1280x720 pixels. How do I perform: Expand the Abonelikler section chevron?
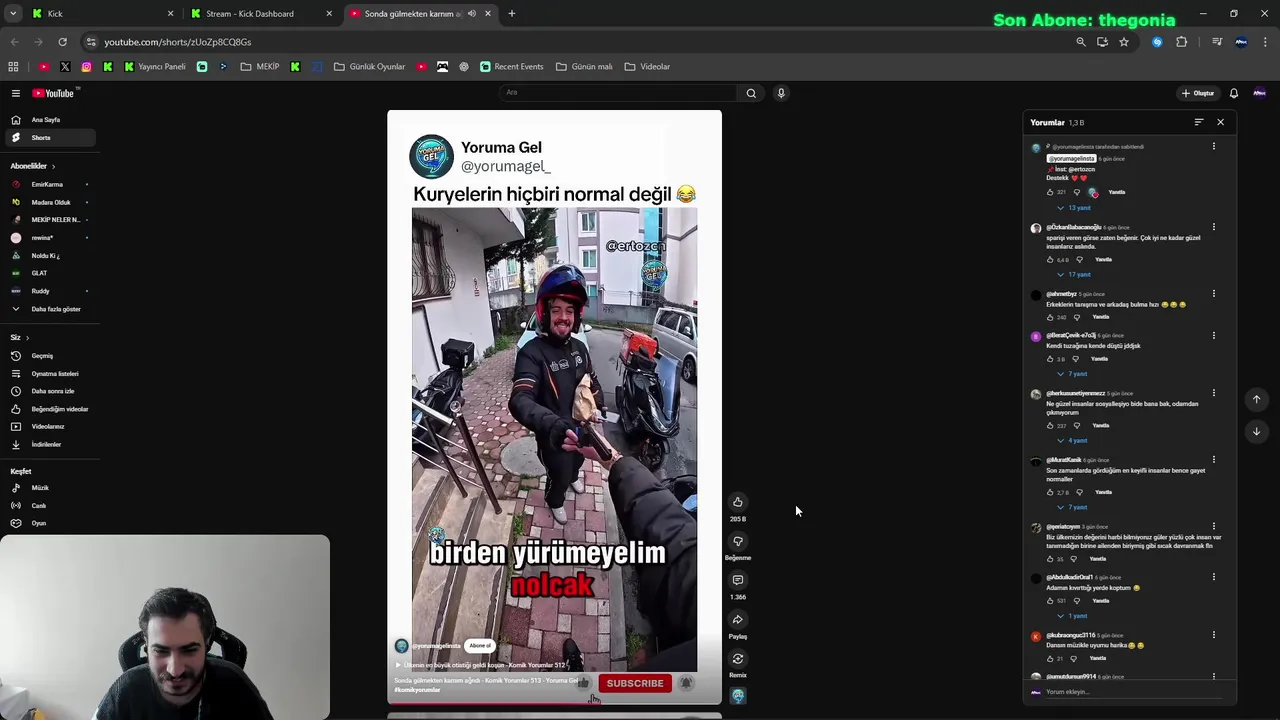coord(53,166)
